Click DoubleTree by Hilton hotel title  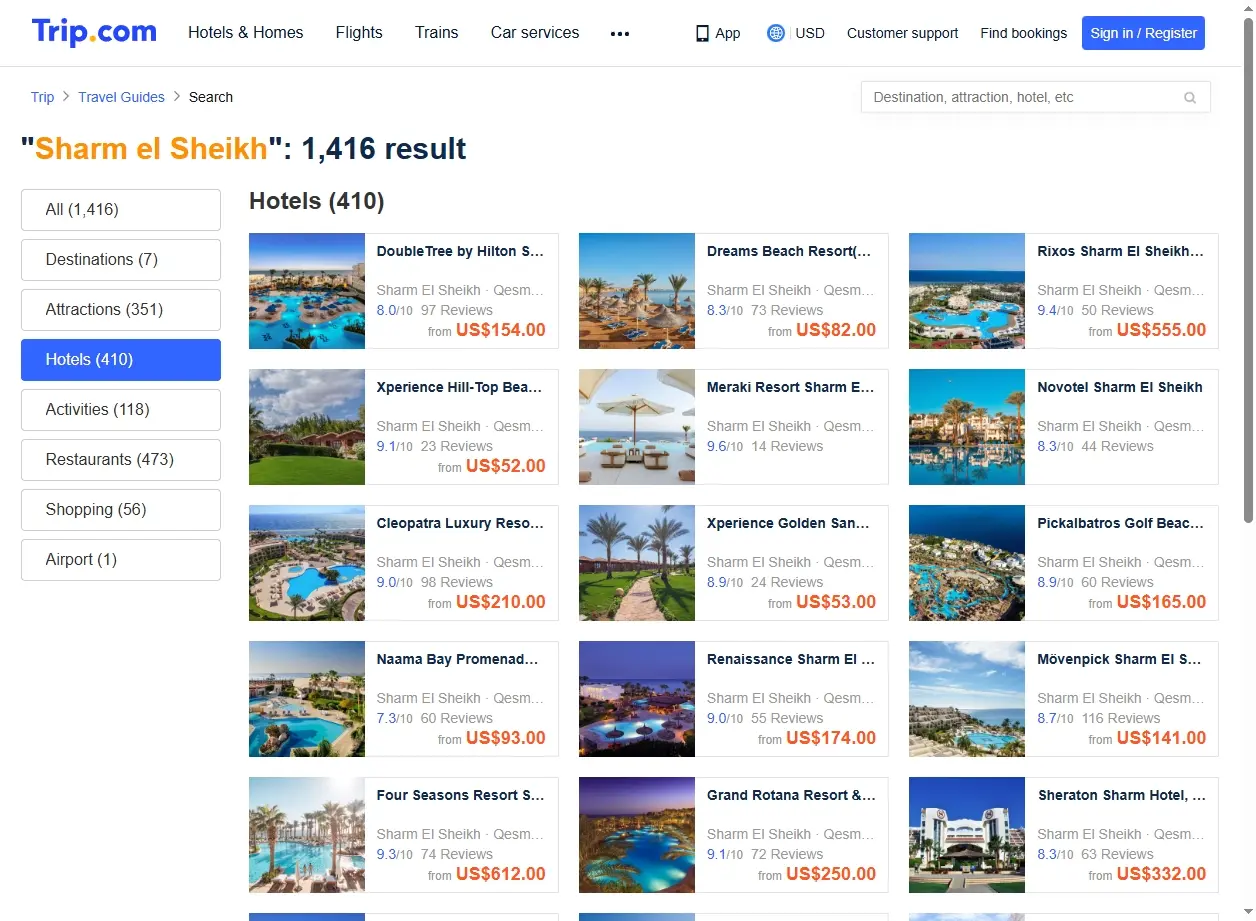(460, 251)
